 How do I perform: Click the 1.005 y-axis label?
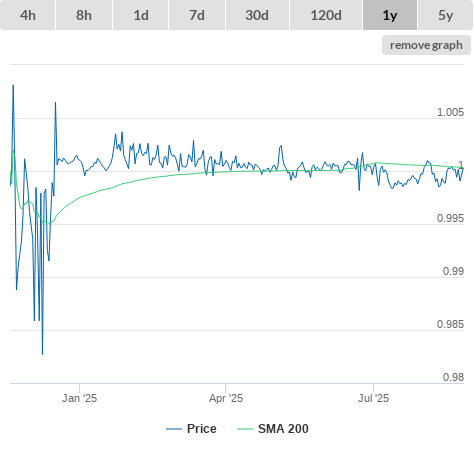coord(450,112)
